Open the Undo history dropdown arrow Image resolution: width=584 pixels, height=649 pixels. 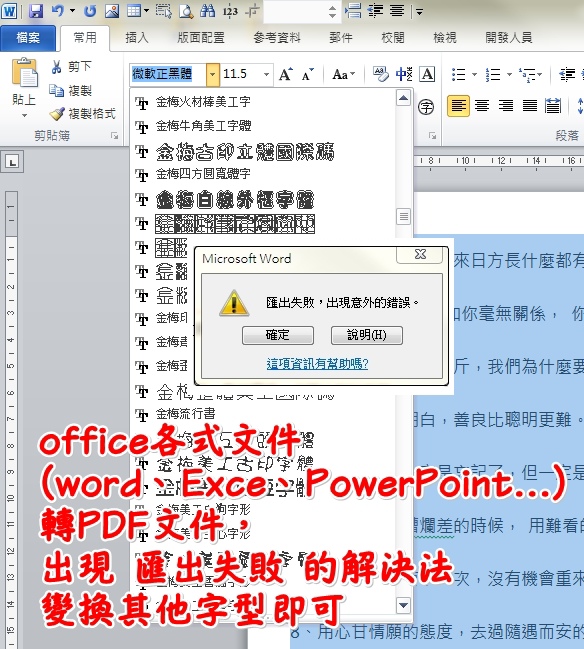(72, 11)
